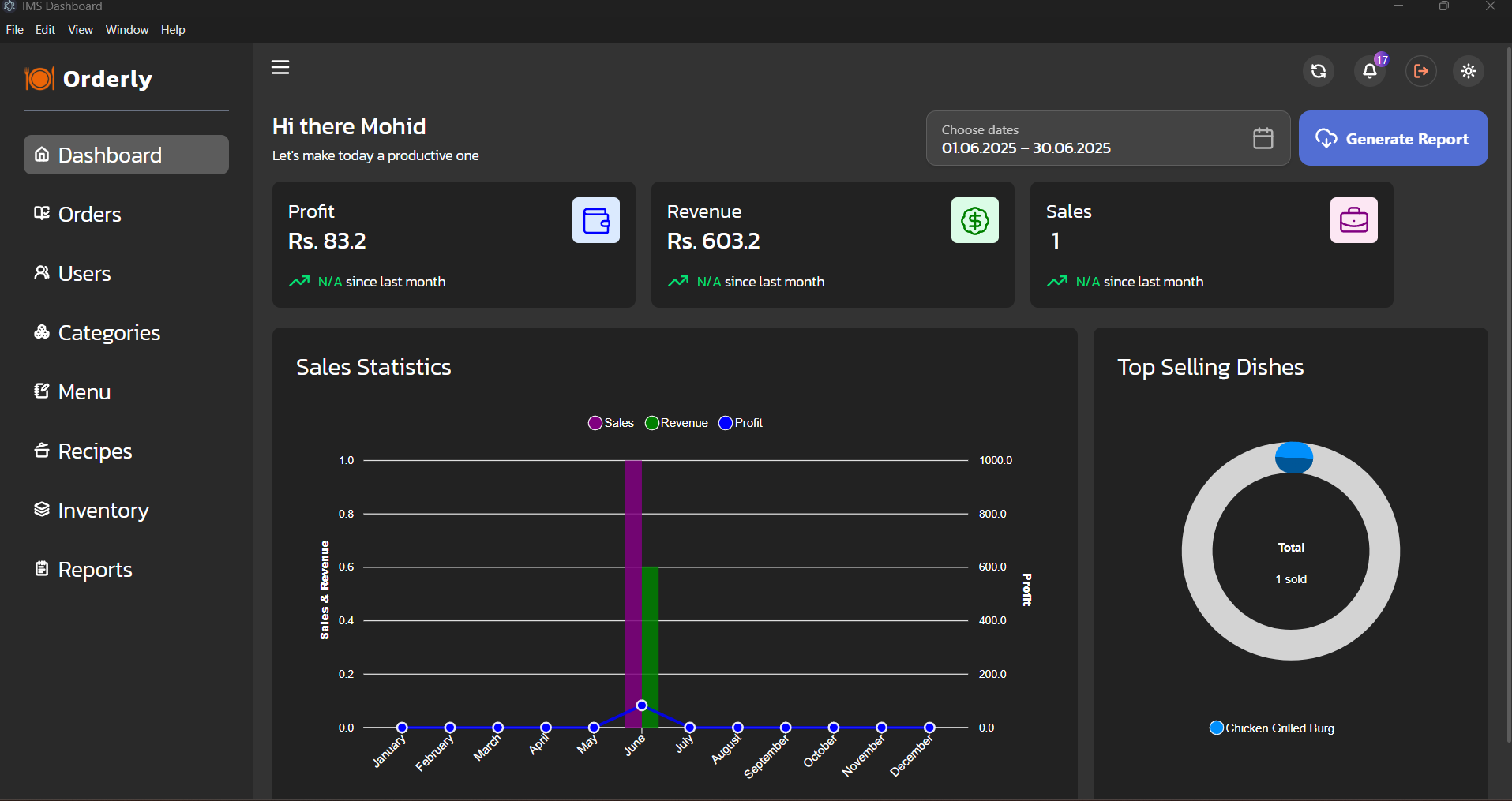Click the green June Revenue bar
The width and height of the screenshot is (1512, 801).
pos(650,647)
